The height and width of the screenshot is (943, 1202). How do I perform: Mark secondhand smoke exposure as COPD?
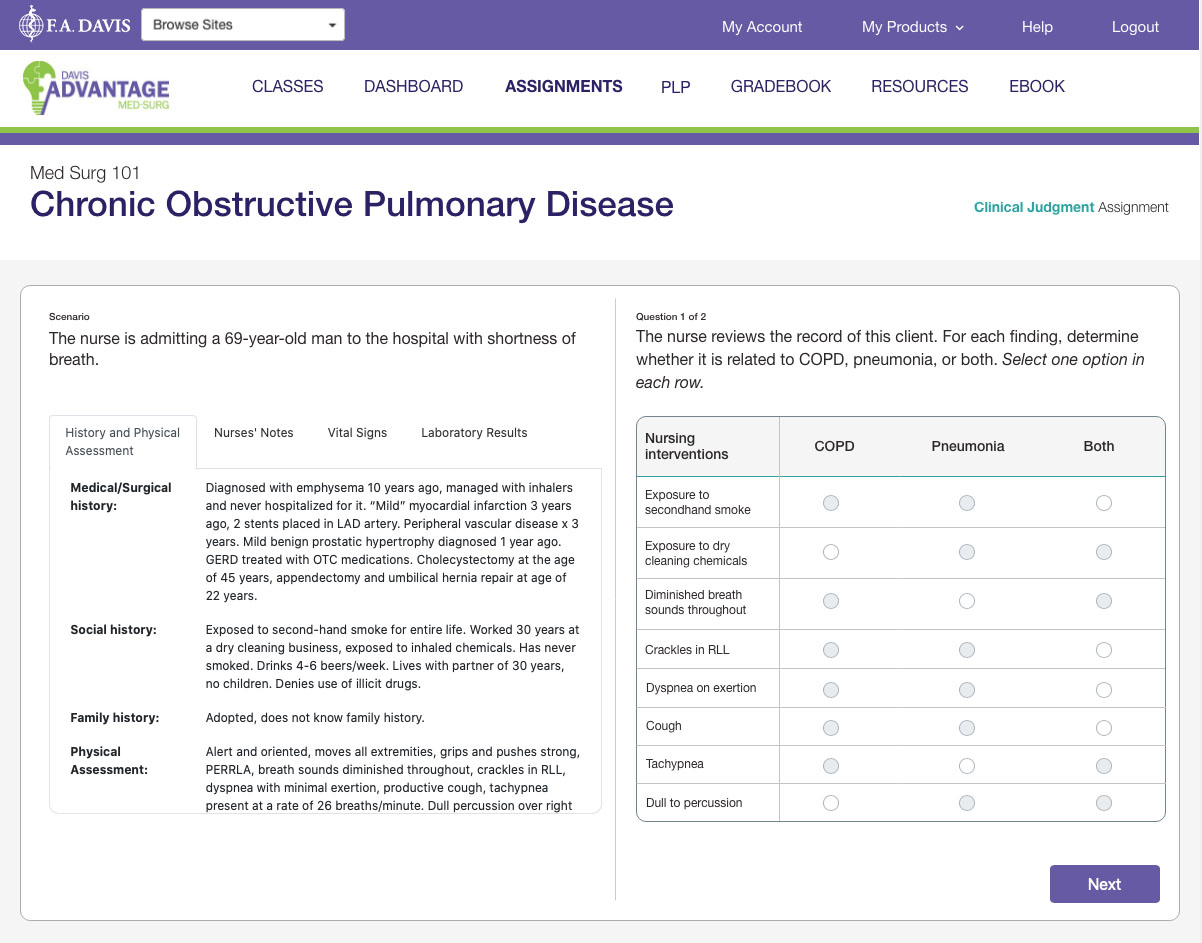(831, 503)
